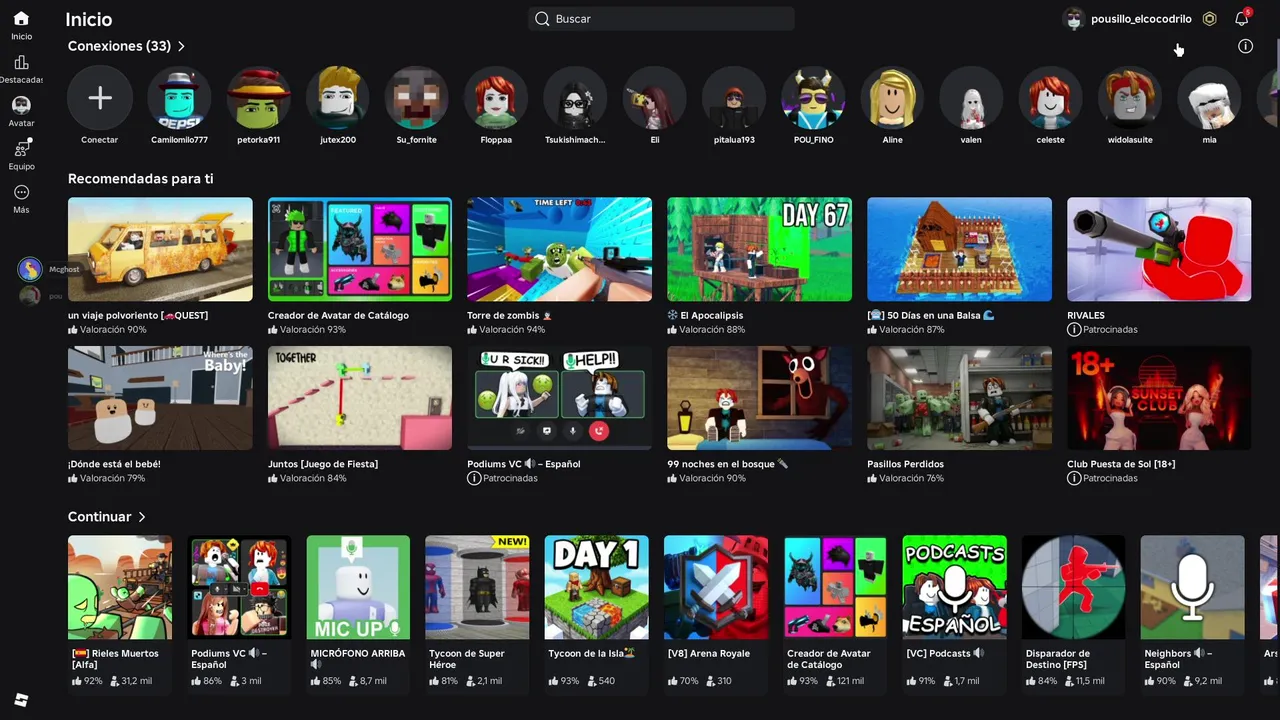Continue Tycoon de la Isla game
Image resolution: width=1280 pixels, height=720 pixels.
click(x=596, y=587)
